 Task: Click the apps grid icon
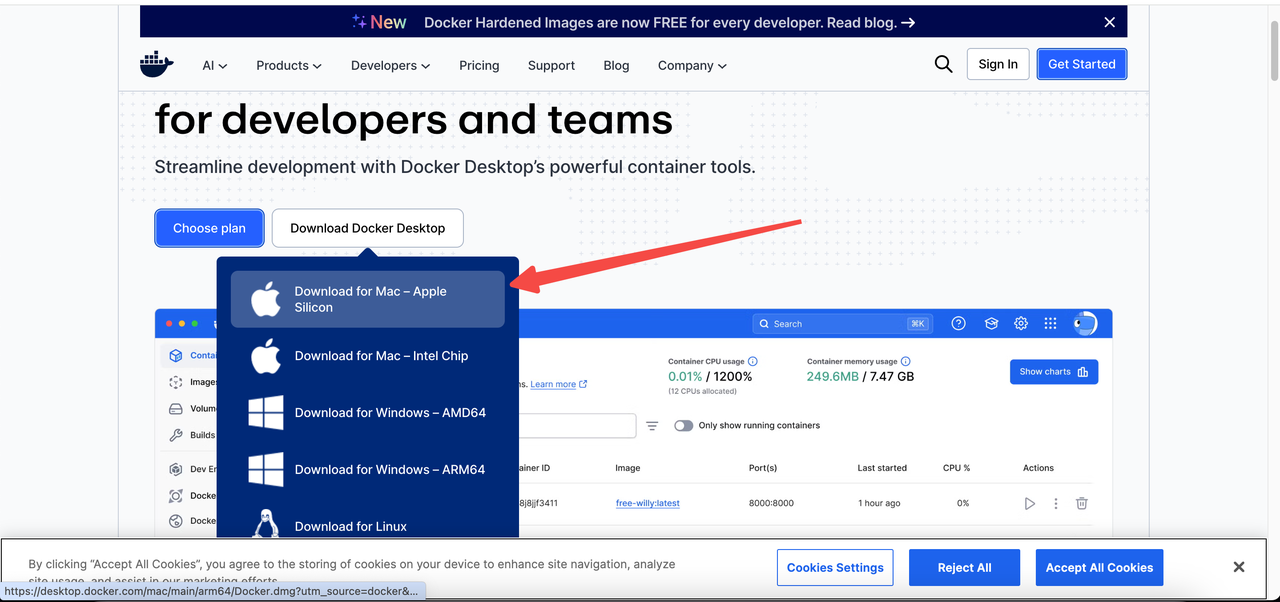tap(1050, 323)
